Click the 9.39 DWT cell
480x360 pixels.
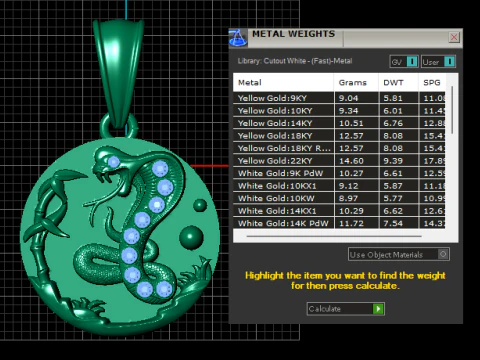point(399,161)
